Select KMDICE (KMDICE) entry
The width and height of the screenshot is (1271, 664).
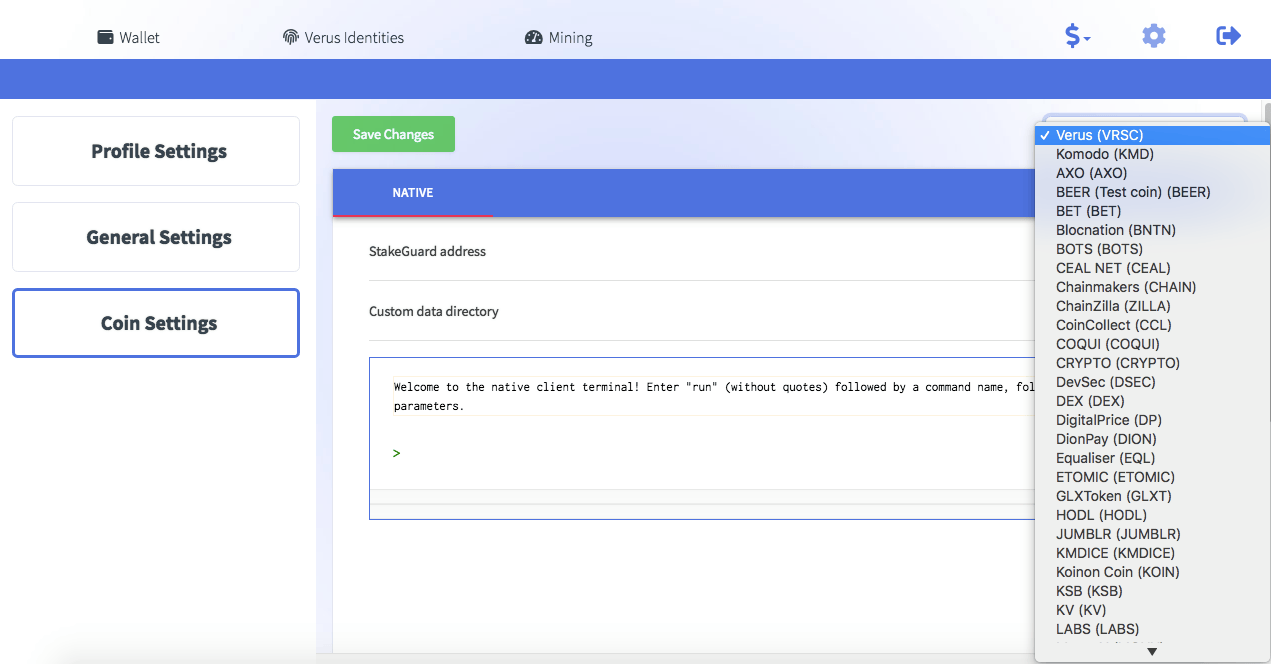click(x=1152, y=553)
